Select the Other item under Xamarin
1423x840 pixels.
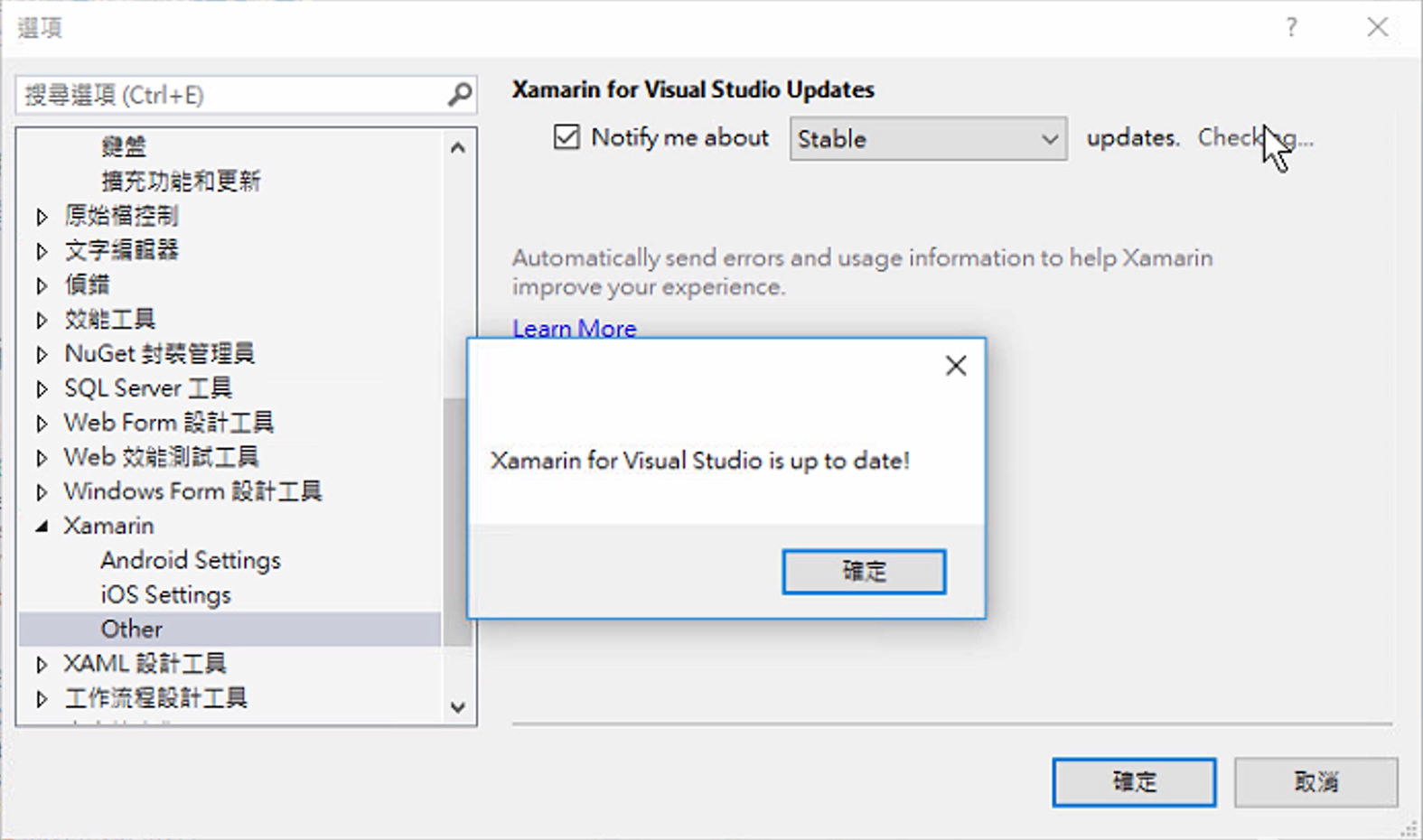click(132, 629)
